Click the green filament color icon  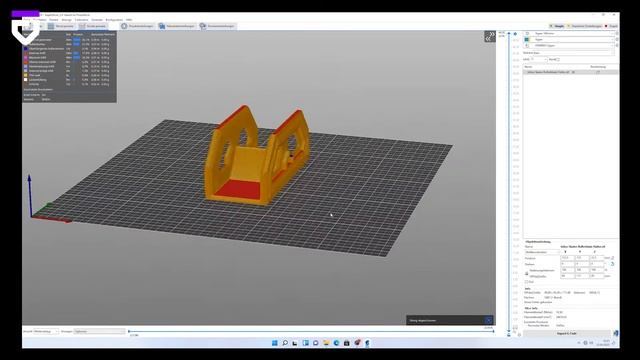coord(527,40)
